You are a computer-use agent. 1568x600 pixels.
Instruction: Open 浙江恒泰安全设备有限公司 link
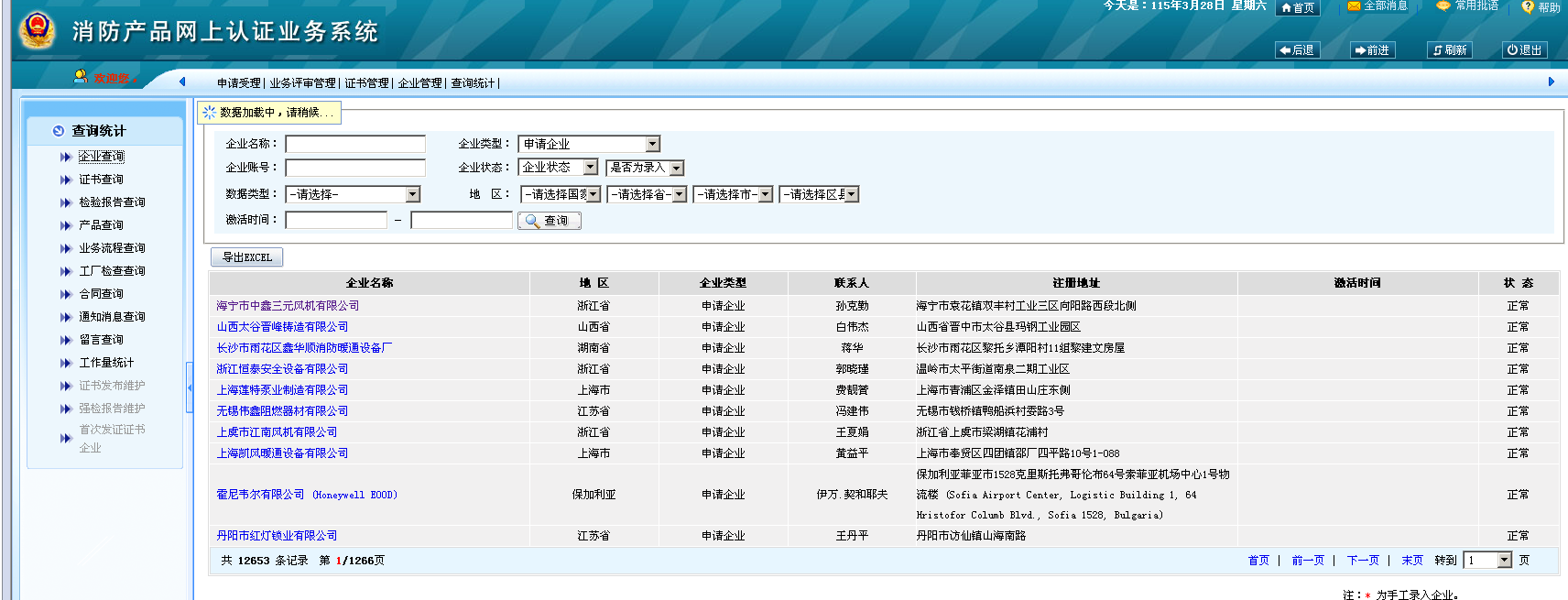coord(282,369)
